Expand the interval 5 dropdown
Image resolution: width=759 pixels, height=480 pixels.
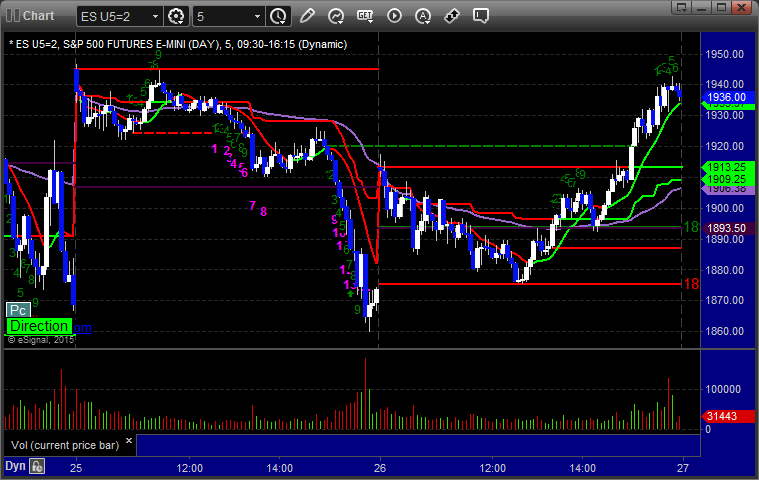[258, 16]
